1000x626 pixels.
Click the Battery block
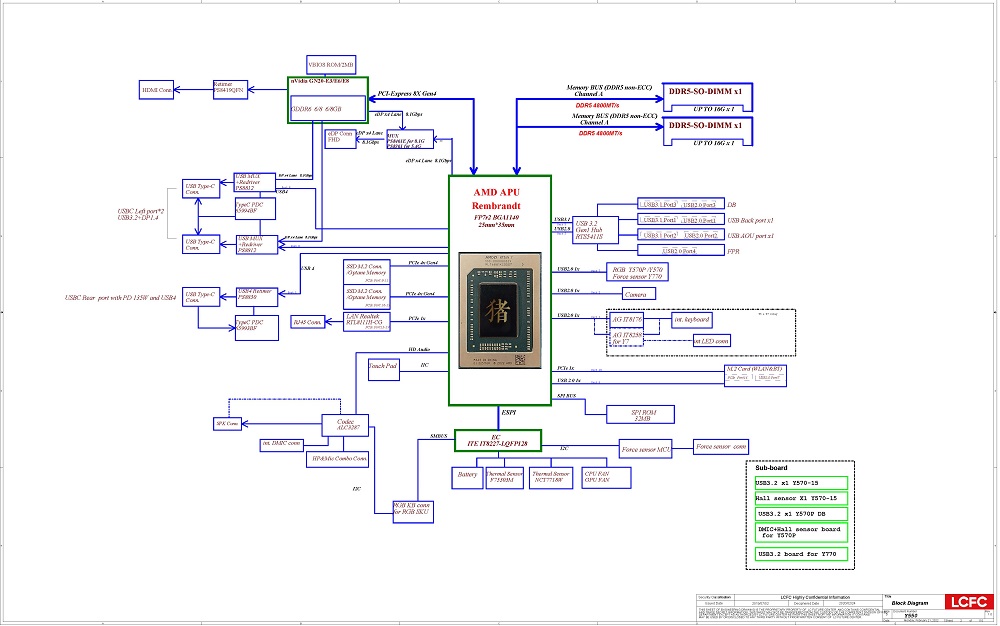(467, 478)
